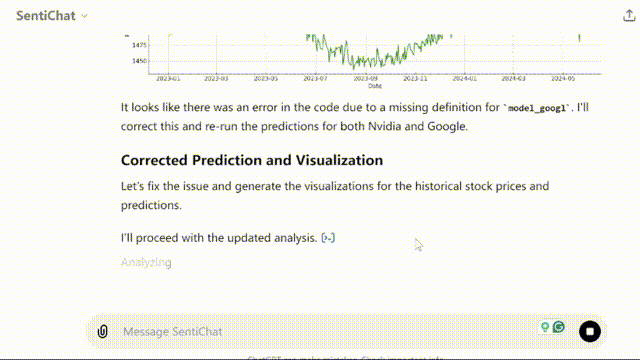Click the Analyzing status text
Screen dimensions: 640x360
[146, 262]
